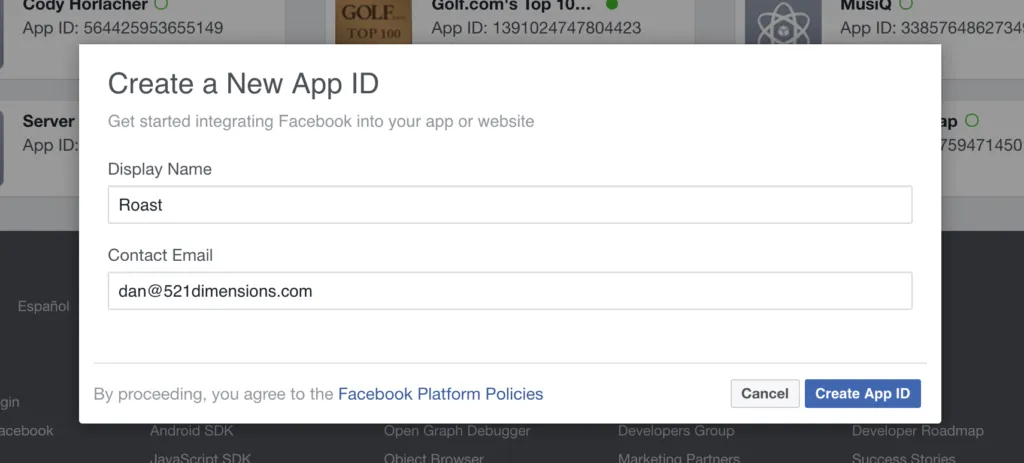The height and width of the screenshot is (463, 1024).
Task: Click the Get started integrating Facebook subtitle
Action: point(321,121)
